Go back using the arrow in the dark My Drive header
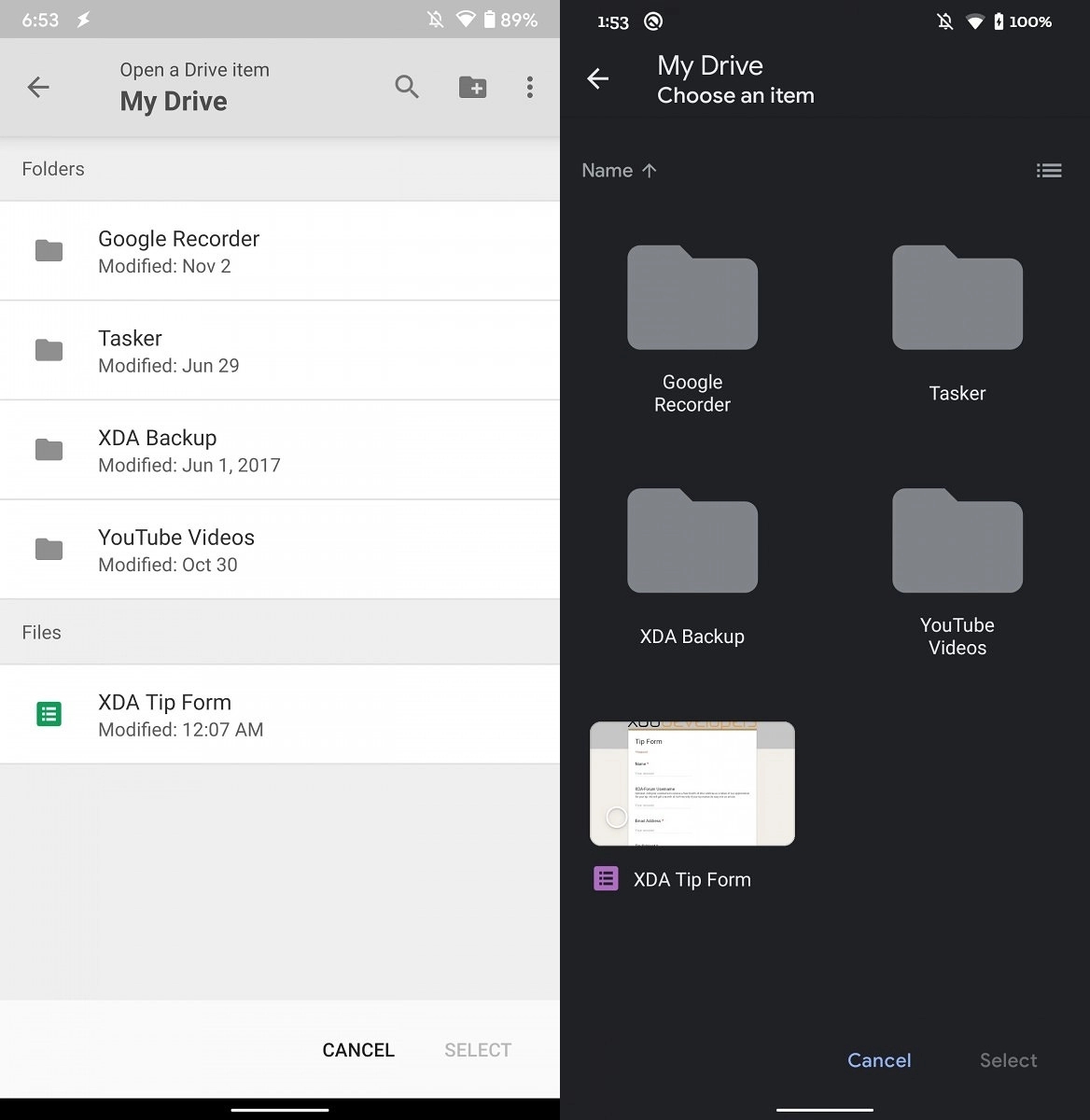This screenshot has width=1090, height=1120. (x=597, y=78)
